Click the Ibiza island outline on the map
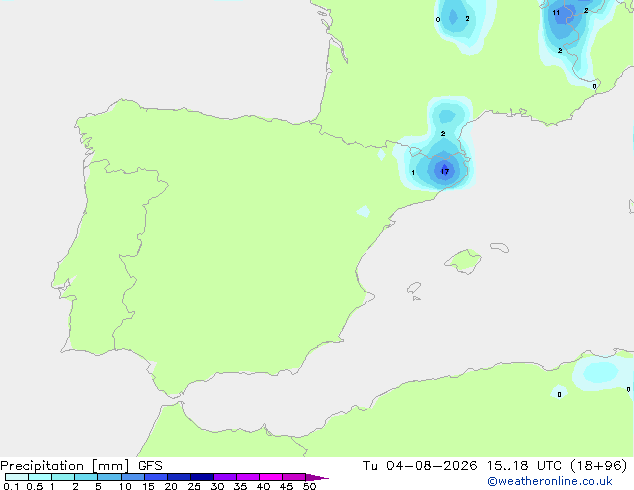Viewport: 634px width, 490px height. (x=414, y=288)
